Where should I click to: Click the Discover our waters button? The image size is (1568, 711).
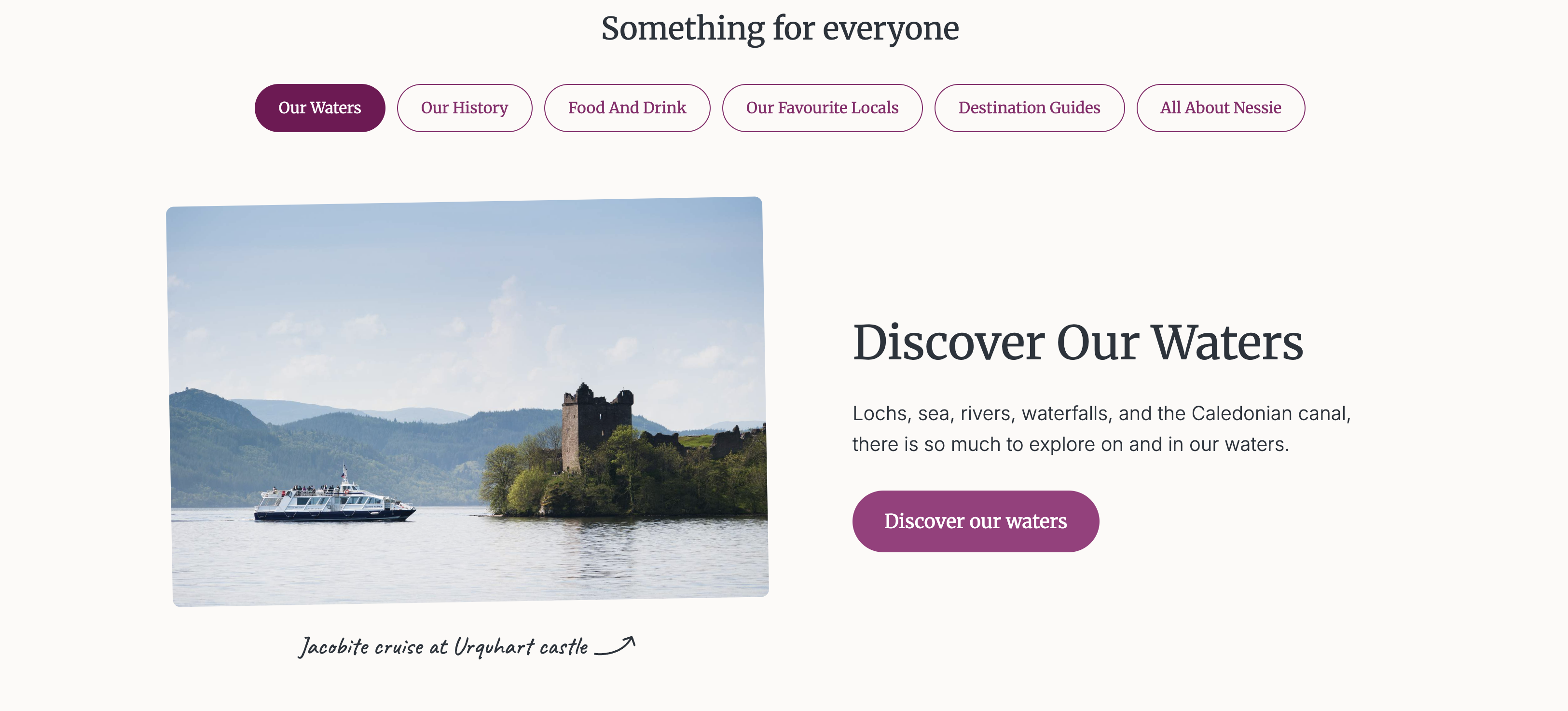[x=975, y=521]
